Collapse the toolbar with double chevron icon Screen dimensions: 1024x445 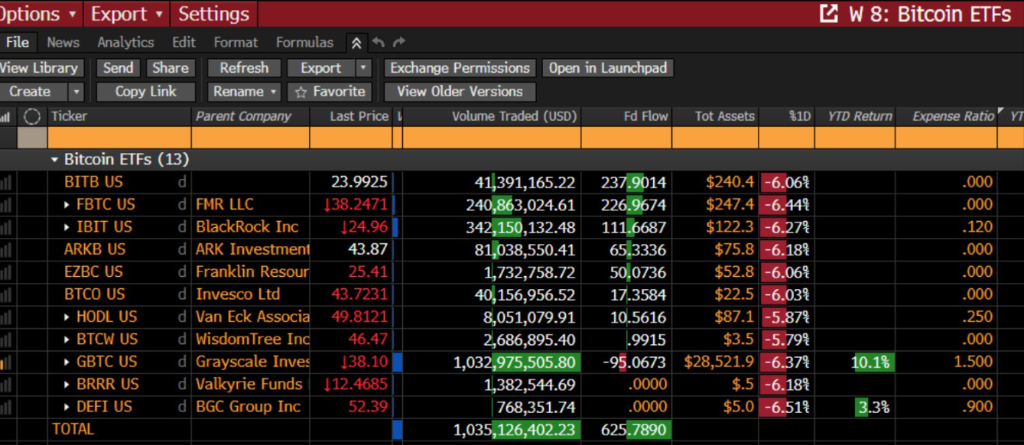coord(356,43)
